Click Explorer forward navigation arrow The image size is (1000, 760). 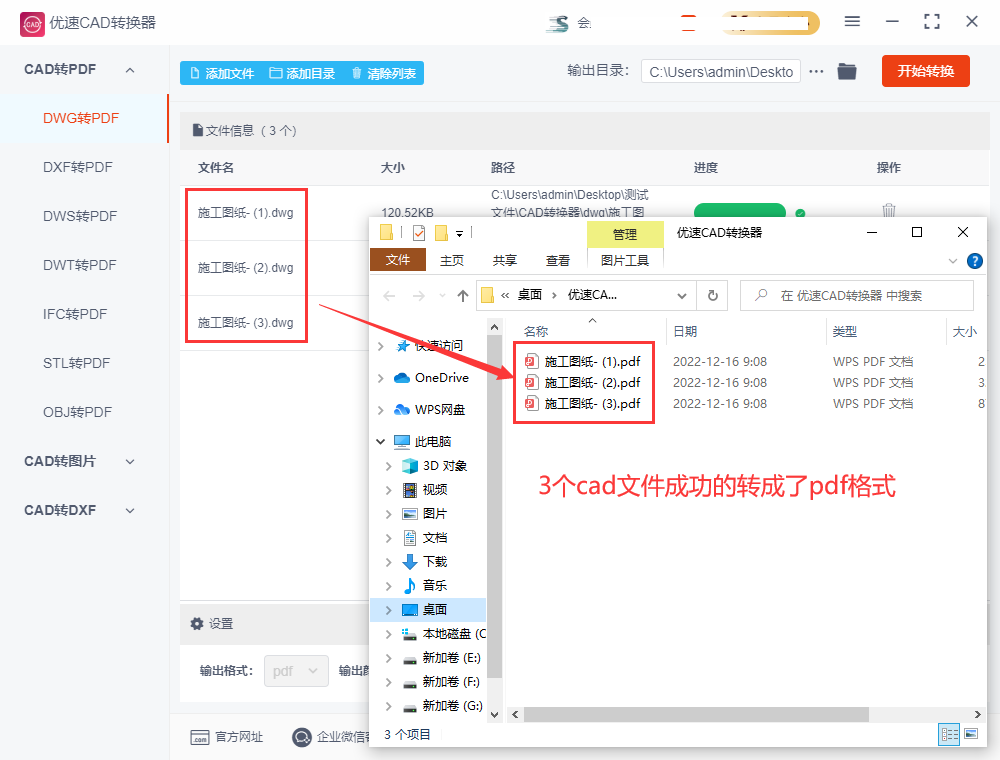[418, 296]
